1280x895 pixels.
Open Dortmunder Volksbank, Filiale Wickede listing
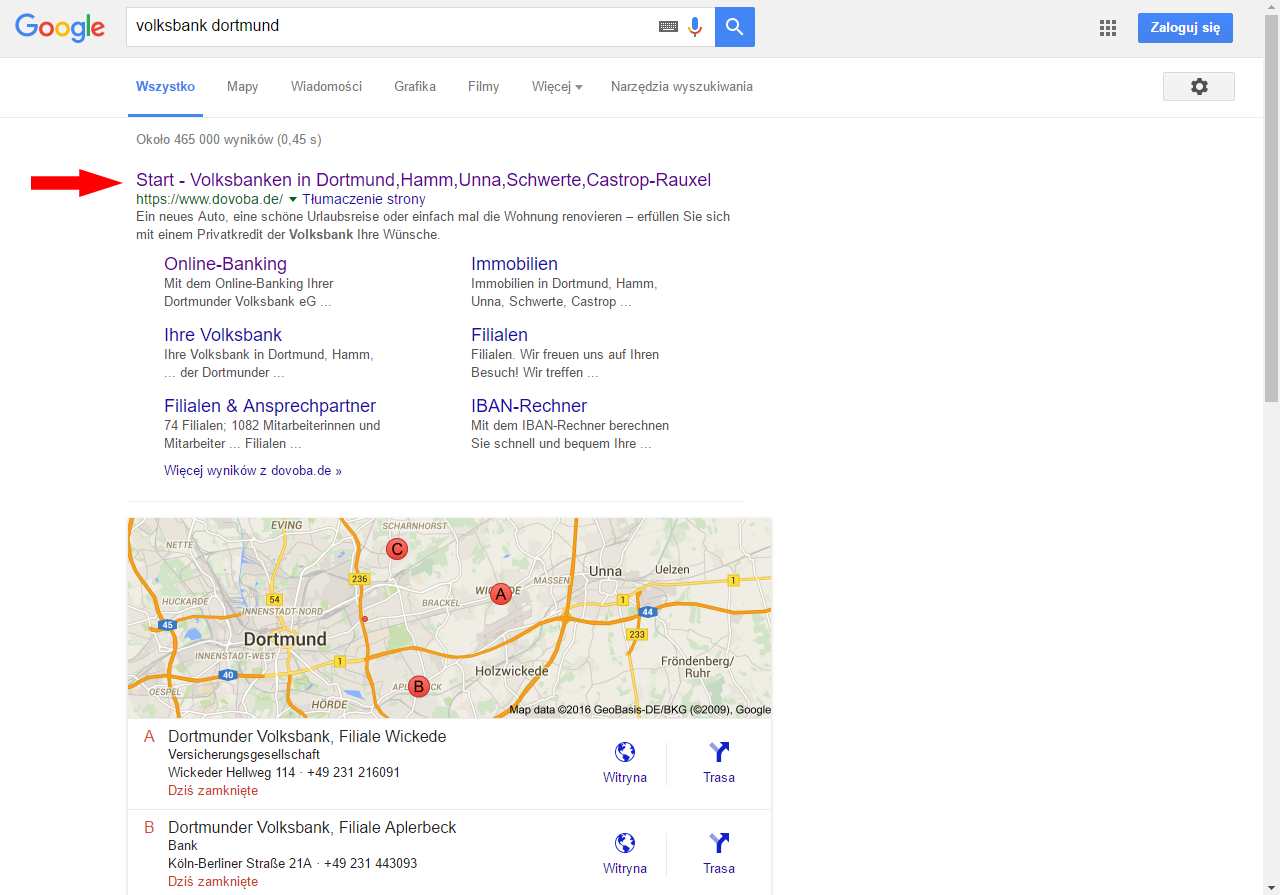pos(307,737)
